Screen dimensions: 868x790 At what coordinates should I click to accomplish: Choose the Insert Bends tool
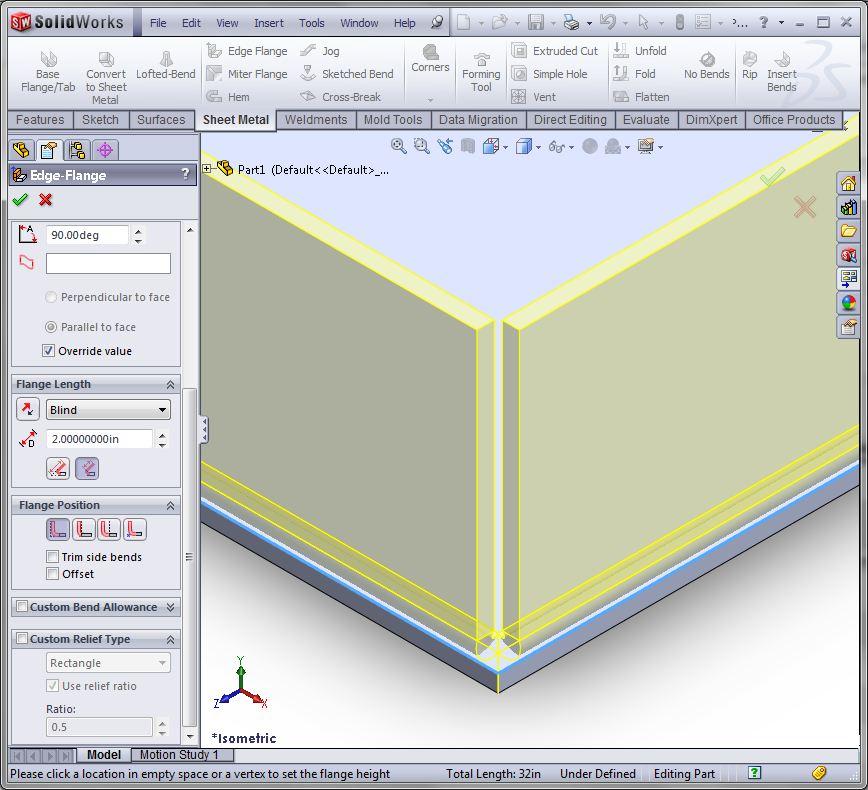[x=782, y=72]
